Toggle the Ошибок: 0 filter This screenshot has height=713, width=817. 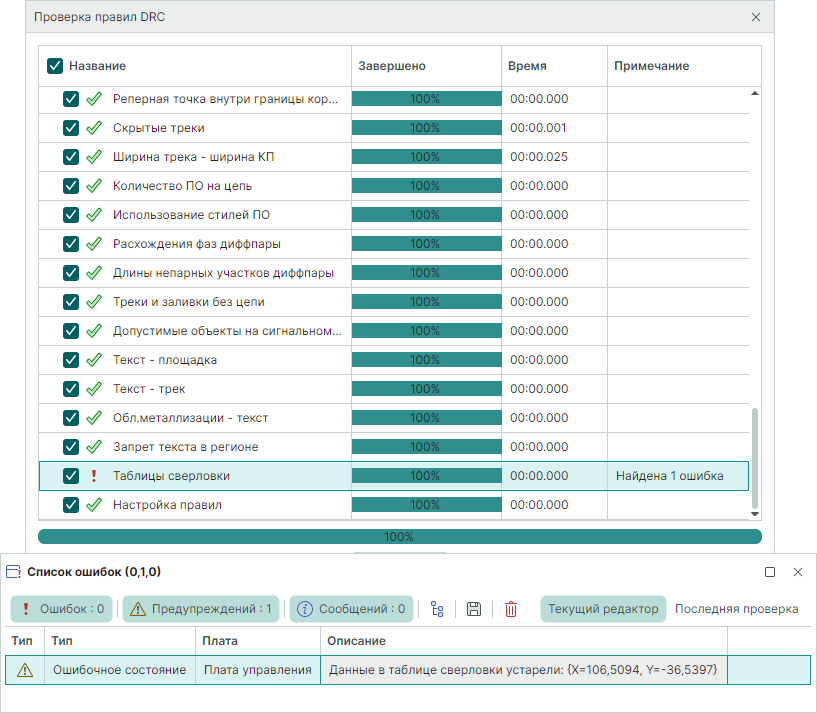pyautogui.click(x=62, y=609)
